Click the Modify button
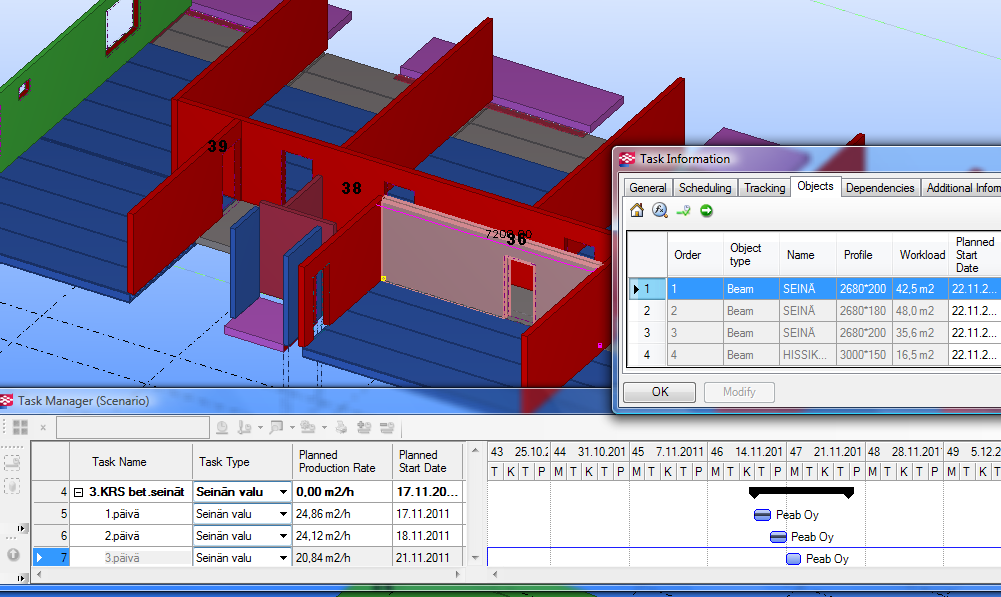Screen dimensions: 1001x597 tap(739, 392)
